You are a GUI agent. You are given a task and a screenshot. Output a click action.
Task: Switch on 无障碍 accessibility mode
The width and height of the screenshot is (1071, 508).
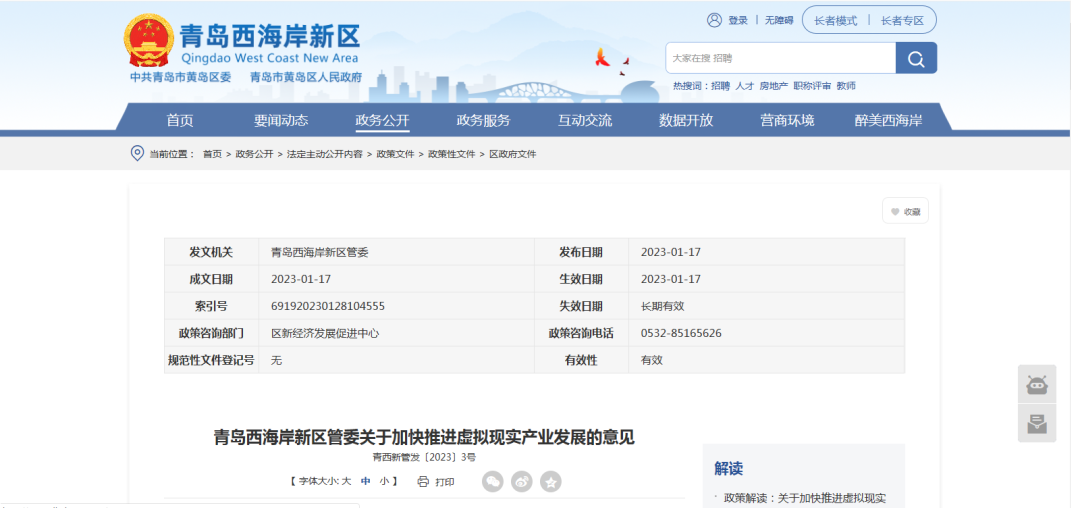click(779, 20)
